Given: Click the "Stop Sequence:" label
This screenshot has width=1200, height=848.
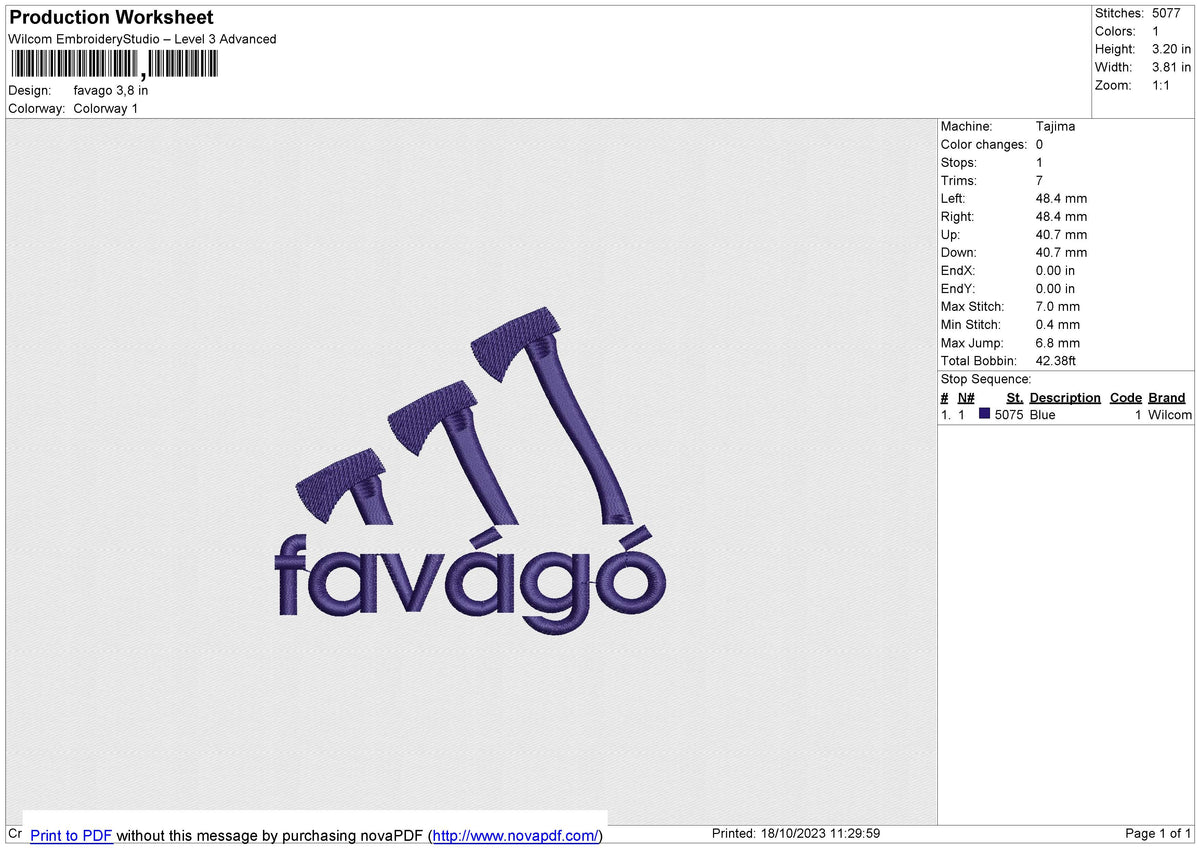Looking at the screenshot, I should coord(986,379).
